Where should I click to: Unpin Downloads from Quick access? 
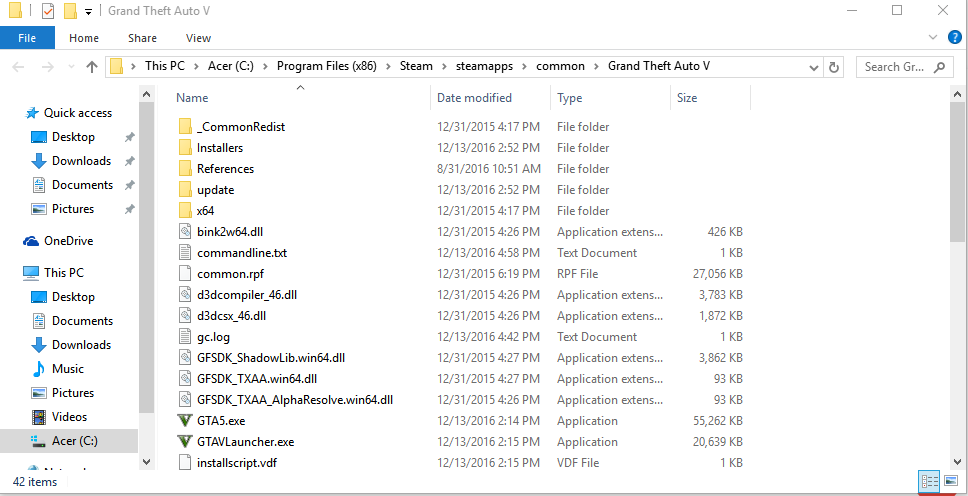[129, 161]
